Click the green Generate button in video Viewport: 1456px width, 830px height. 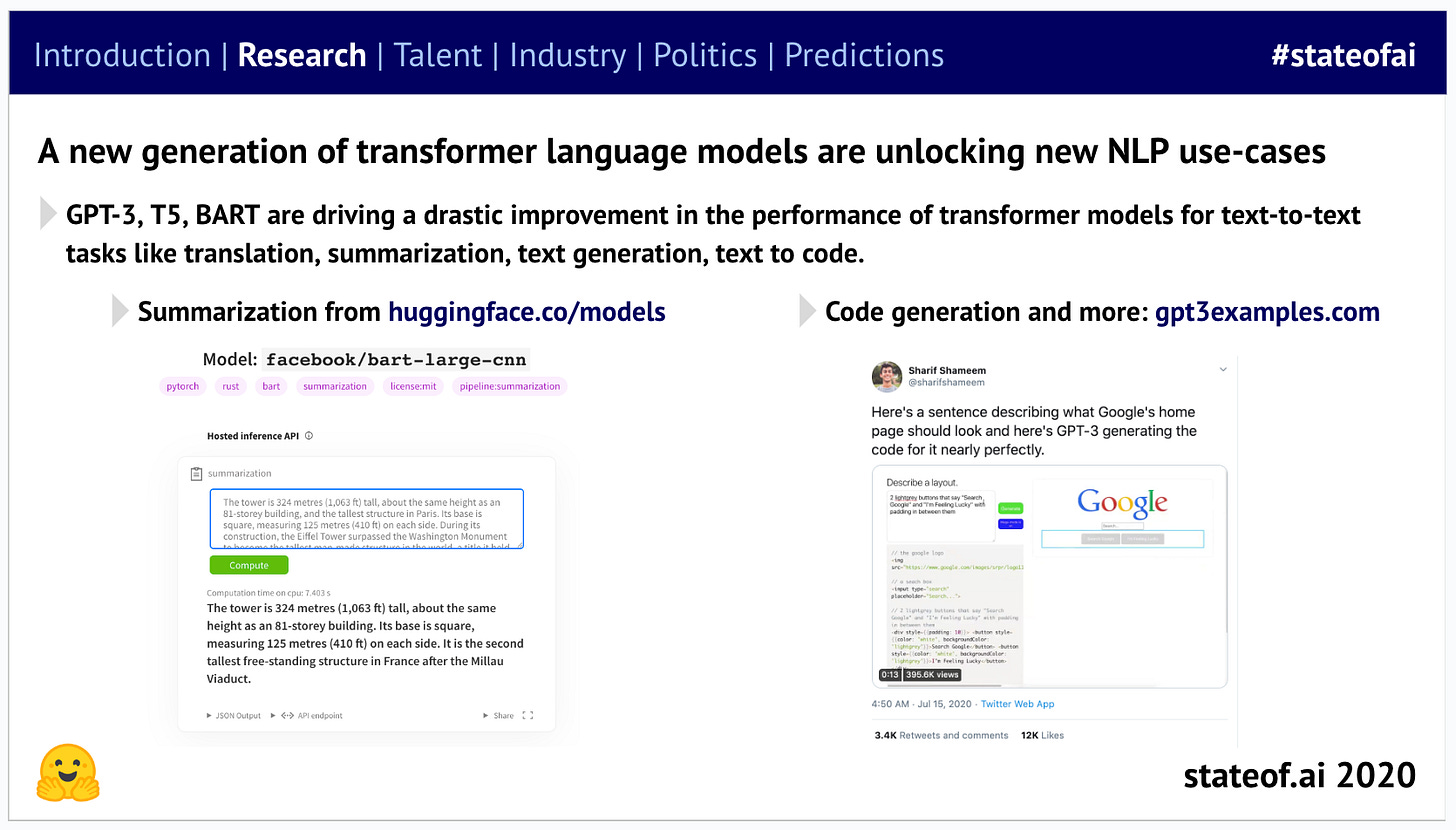1010,508
